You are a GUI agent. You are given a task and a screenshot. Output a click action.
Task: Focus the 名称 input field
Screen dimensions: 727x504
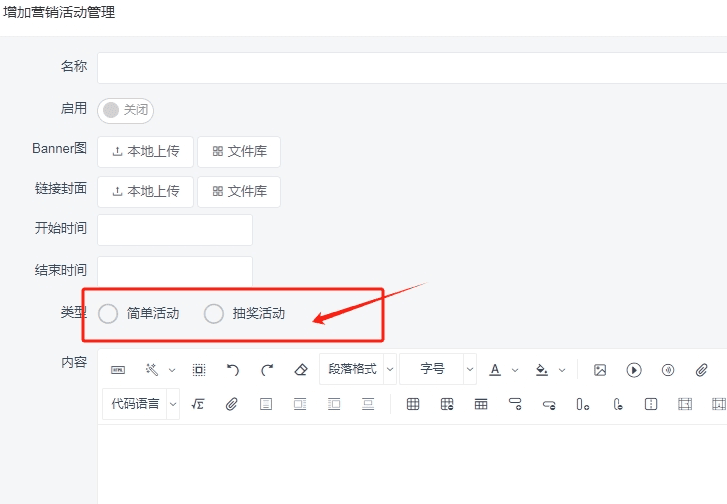click(x=412, y=68)
